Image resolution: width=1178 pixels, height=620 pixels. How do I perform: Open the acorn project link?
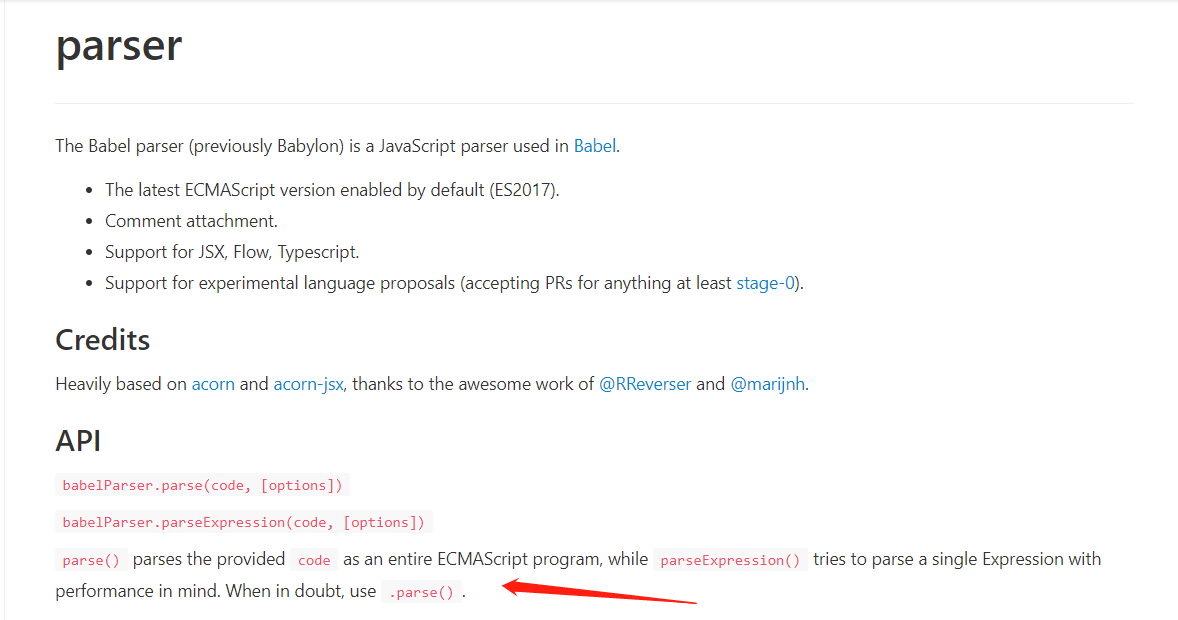[213, 384]
